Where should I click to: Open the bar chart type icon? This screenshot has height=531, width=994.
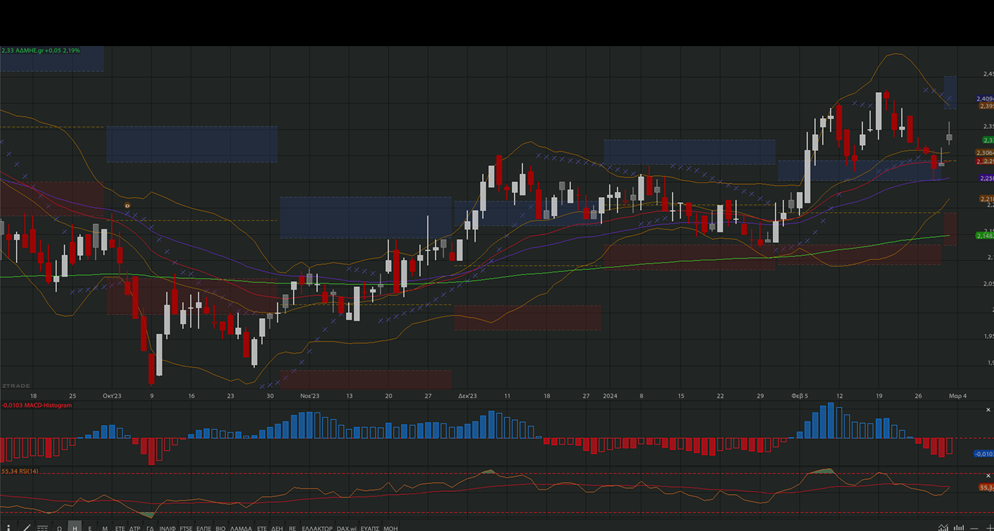959,527
